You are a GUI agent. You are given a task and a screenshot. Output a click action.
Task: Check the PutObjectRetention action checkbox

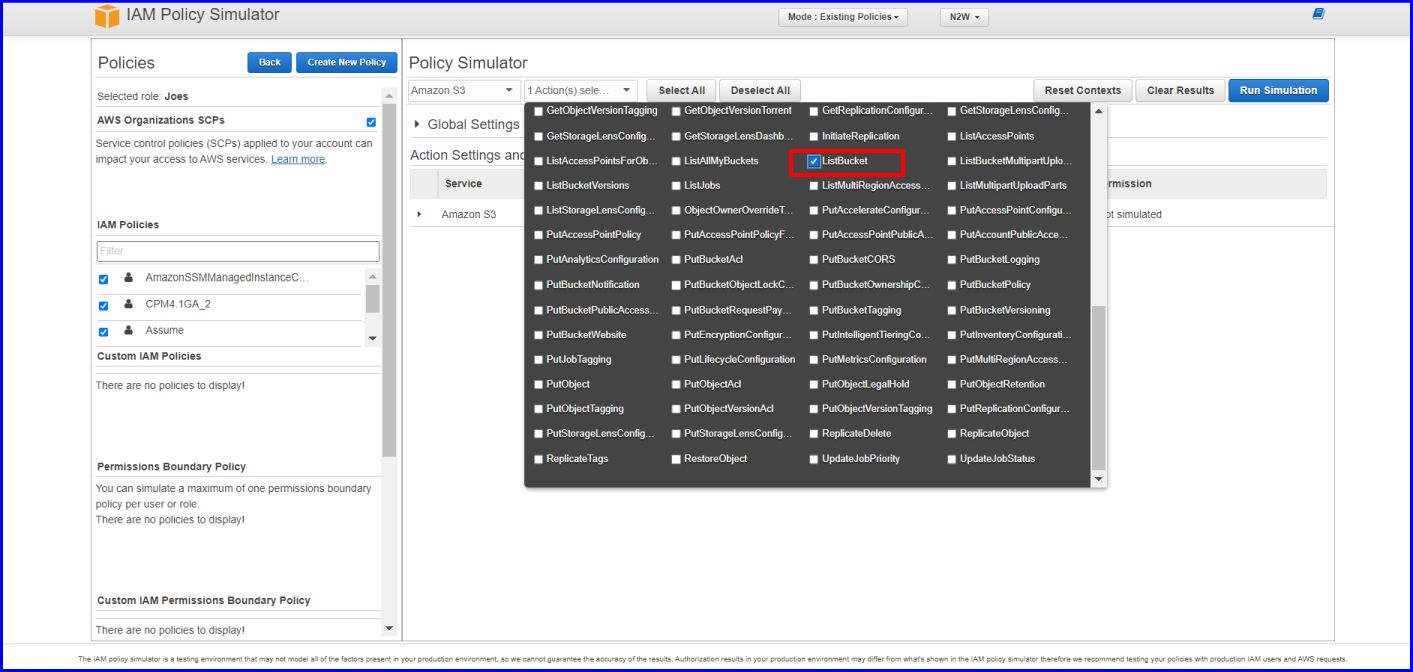952,385
